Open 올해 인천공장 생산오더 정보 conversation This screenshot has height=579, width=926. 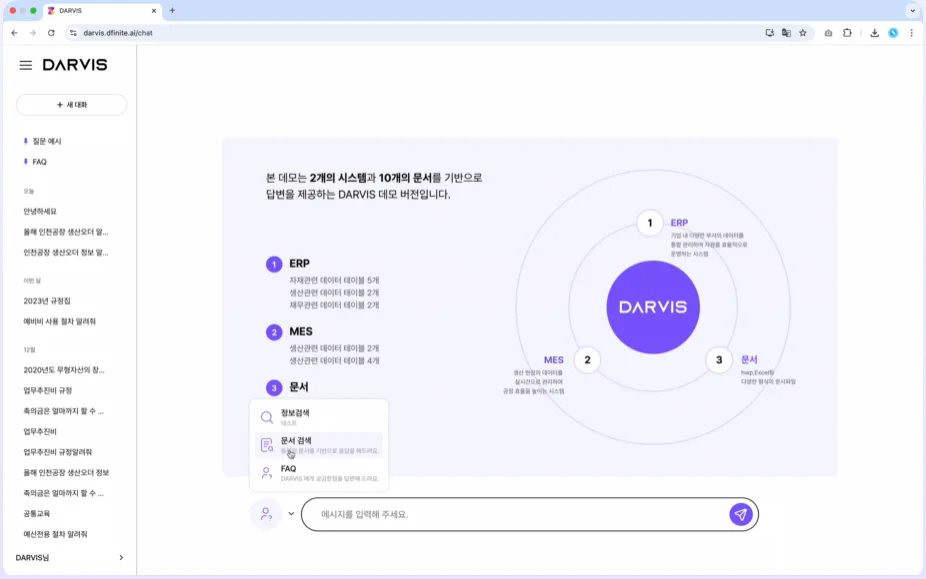pyautogui.click(x=66, y=473)
